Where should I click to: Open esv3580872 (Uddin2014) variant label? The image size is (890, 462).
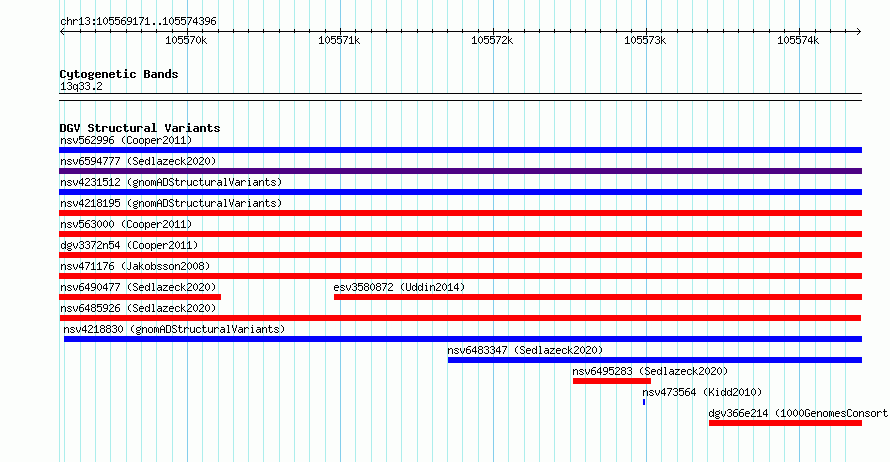(399, 287)
